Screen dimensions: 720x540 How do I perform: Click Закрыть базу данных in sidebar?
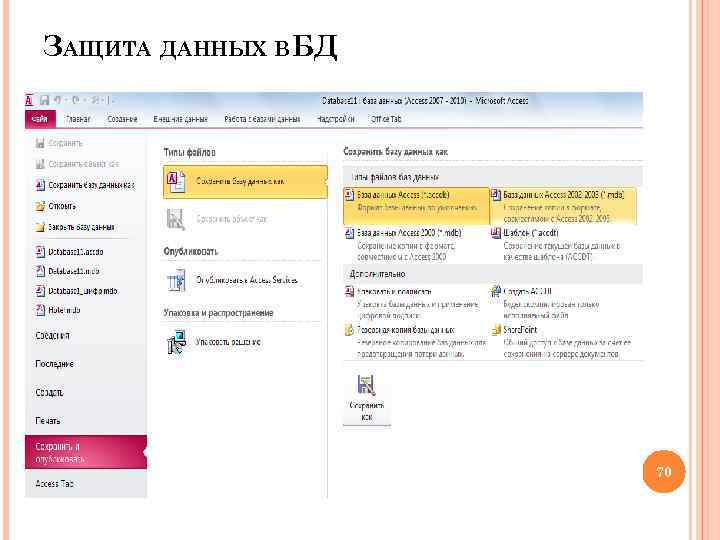[75, 227]
